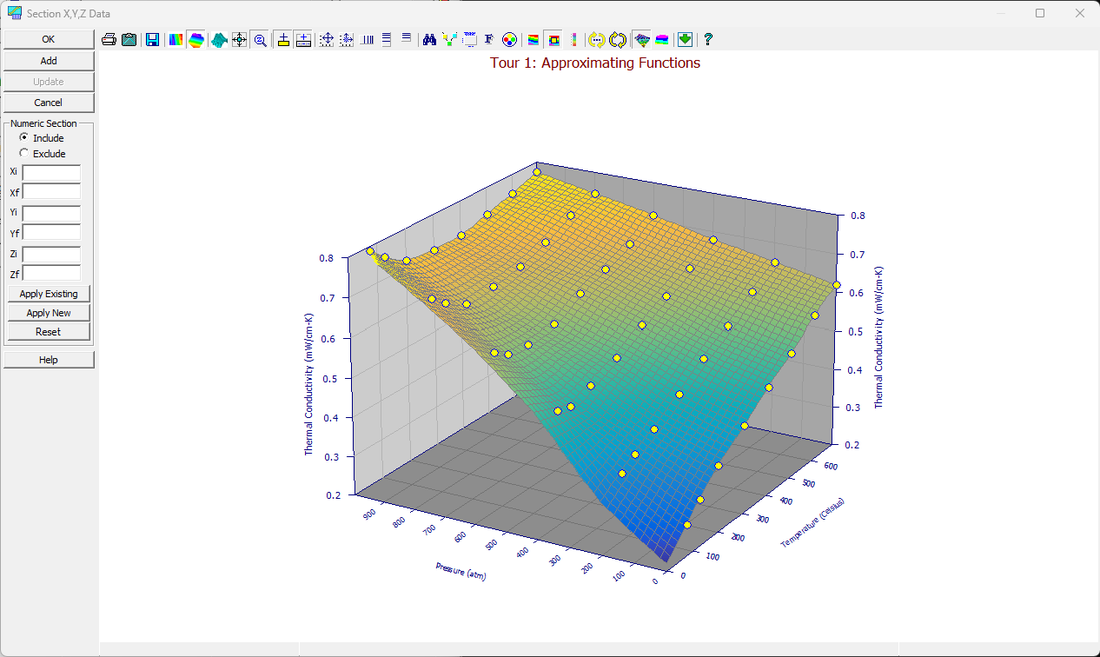Click the Yf input field

tap(51, 233)
